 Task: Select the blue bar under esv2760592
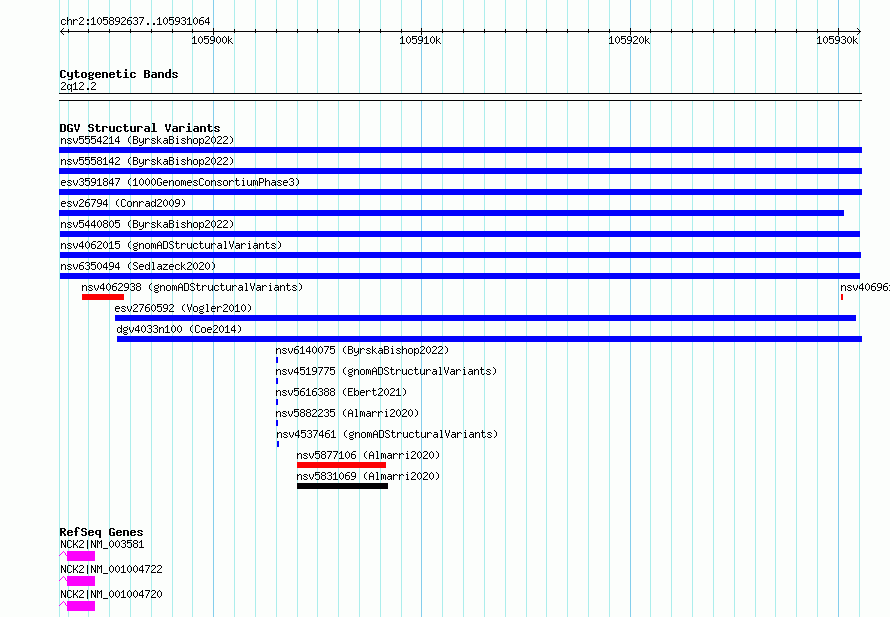point(485,318)
